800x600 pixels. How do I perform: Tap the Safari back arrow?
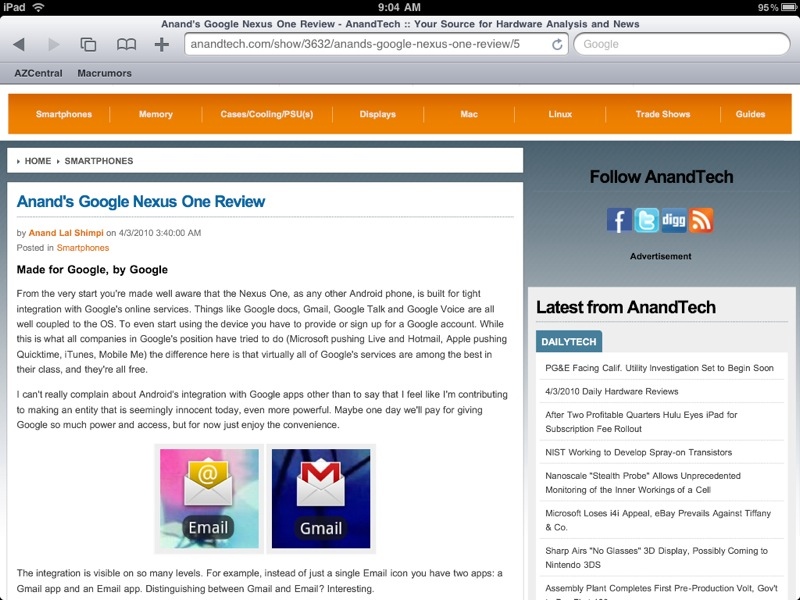pyautogui.click(x=19, y=44)
